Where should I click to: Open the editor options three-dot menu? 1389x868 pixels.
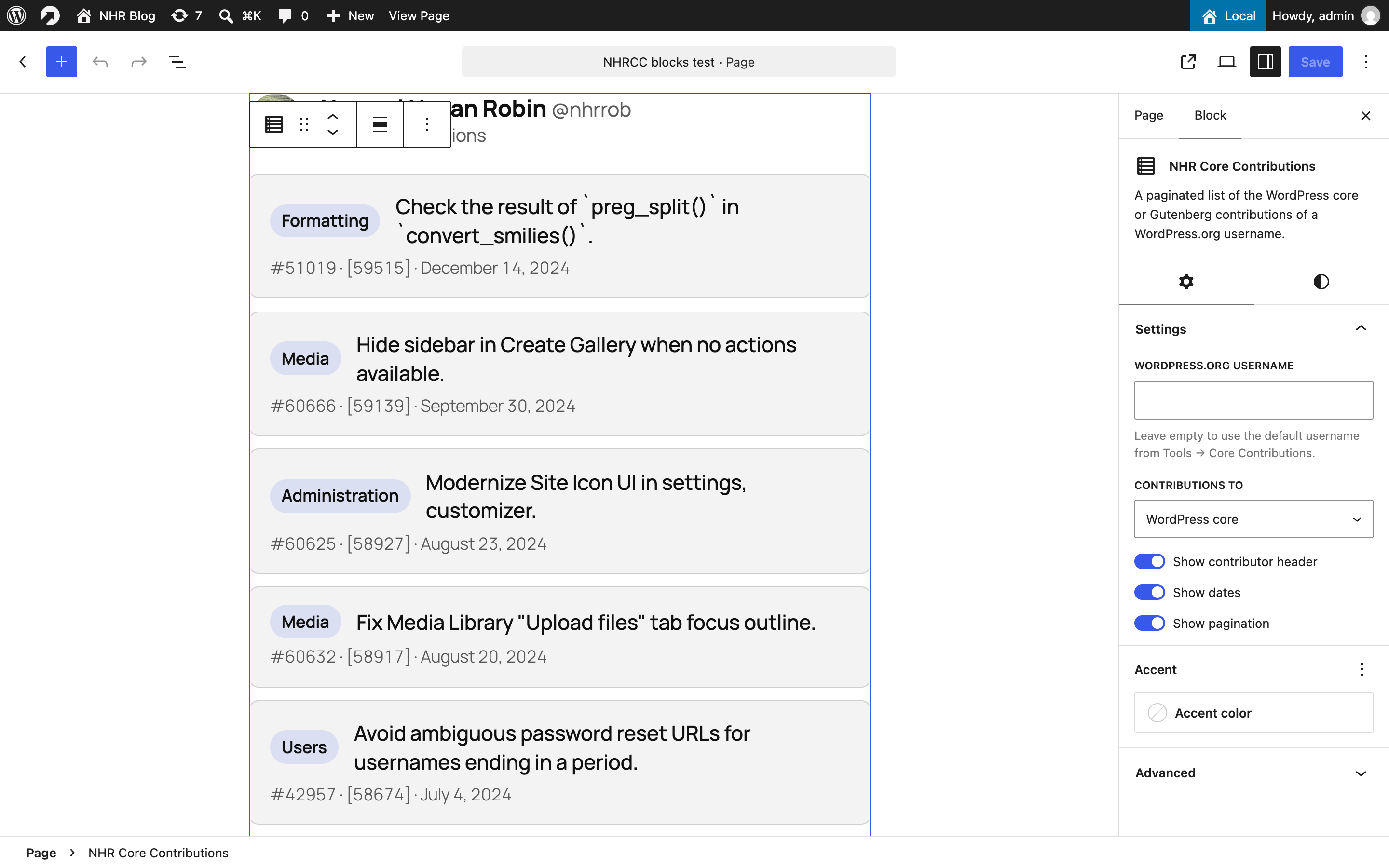(1365, 61)
